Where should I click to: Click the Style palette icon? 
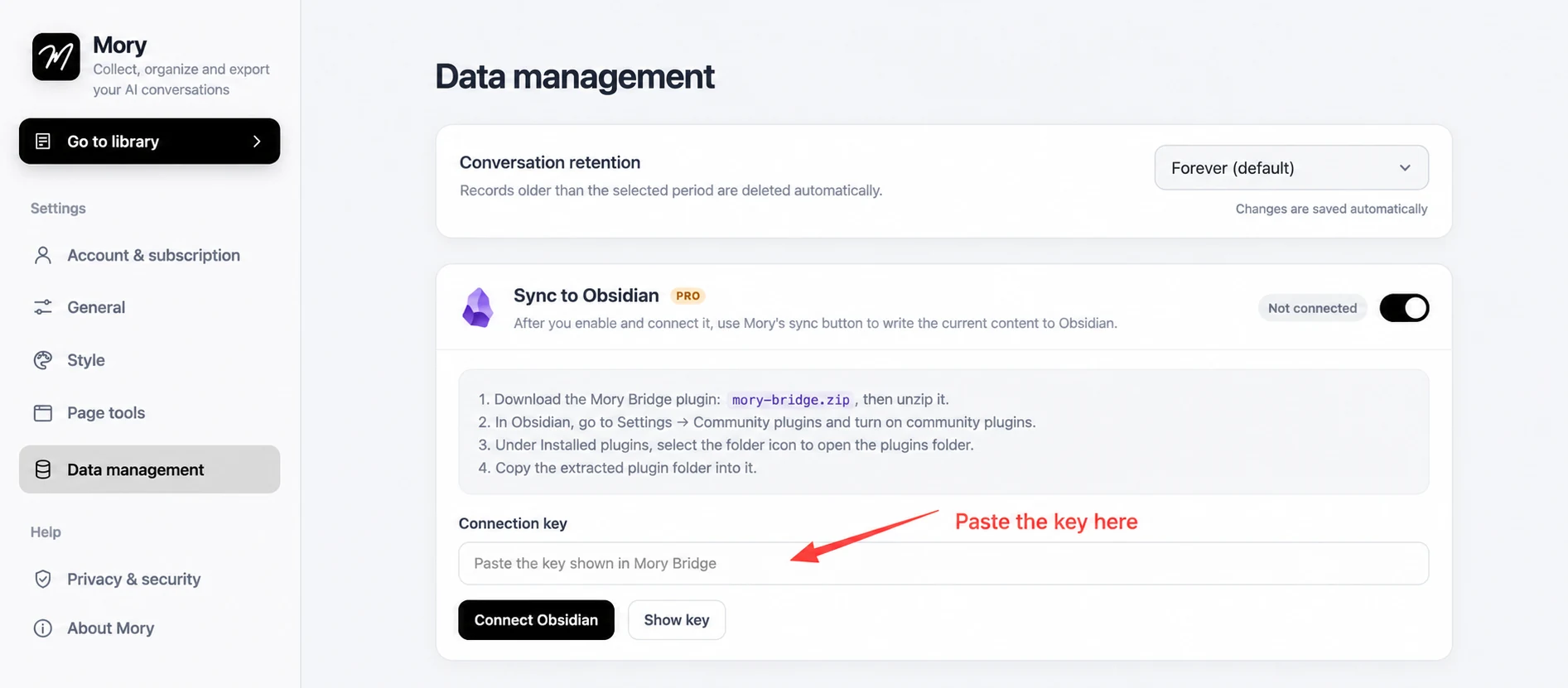43,360
